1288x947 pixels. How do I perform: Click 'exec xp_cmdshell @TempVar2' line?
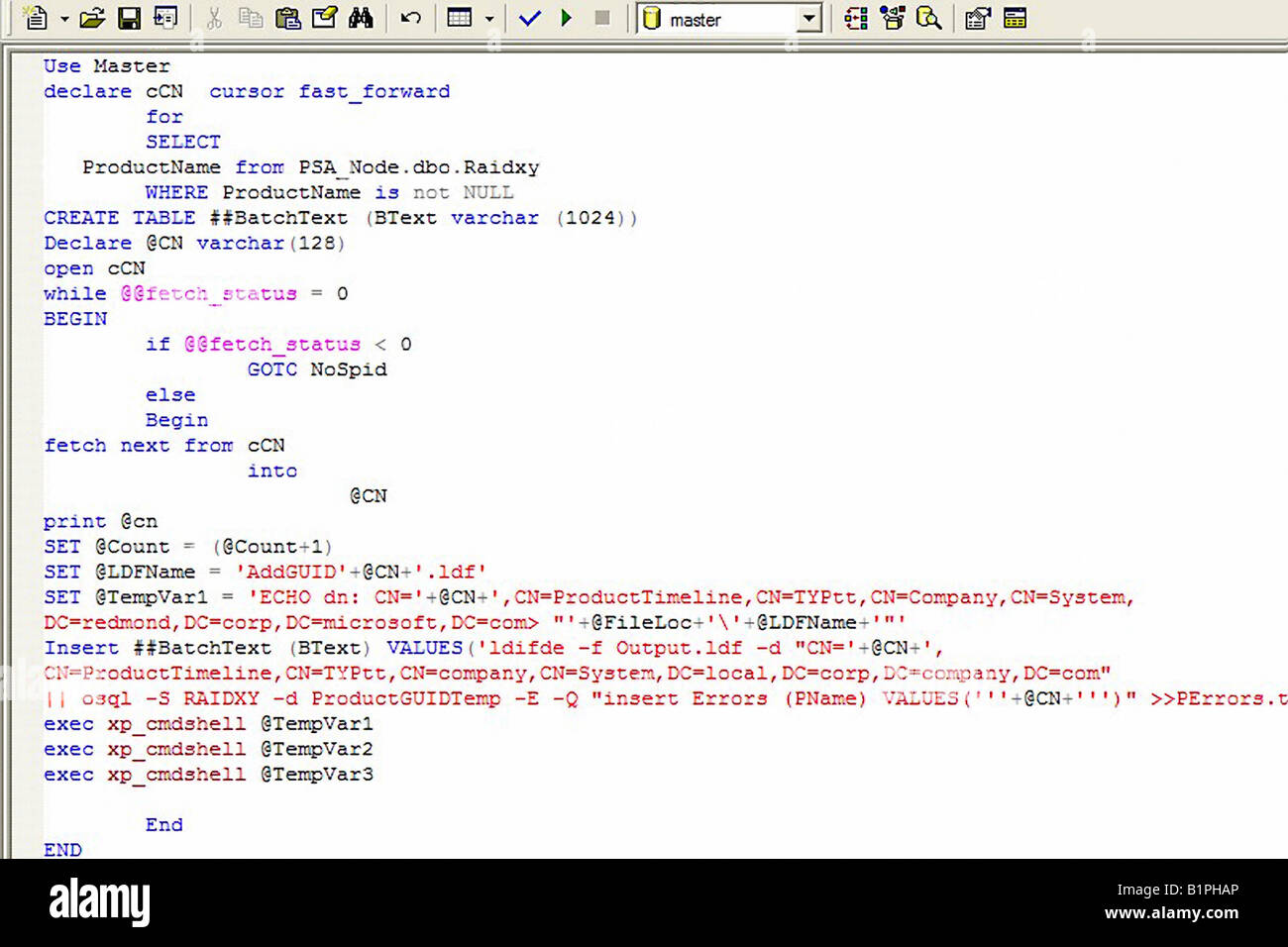[x=208, y=749]
